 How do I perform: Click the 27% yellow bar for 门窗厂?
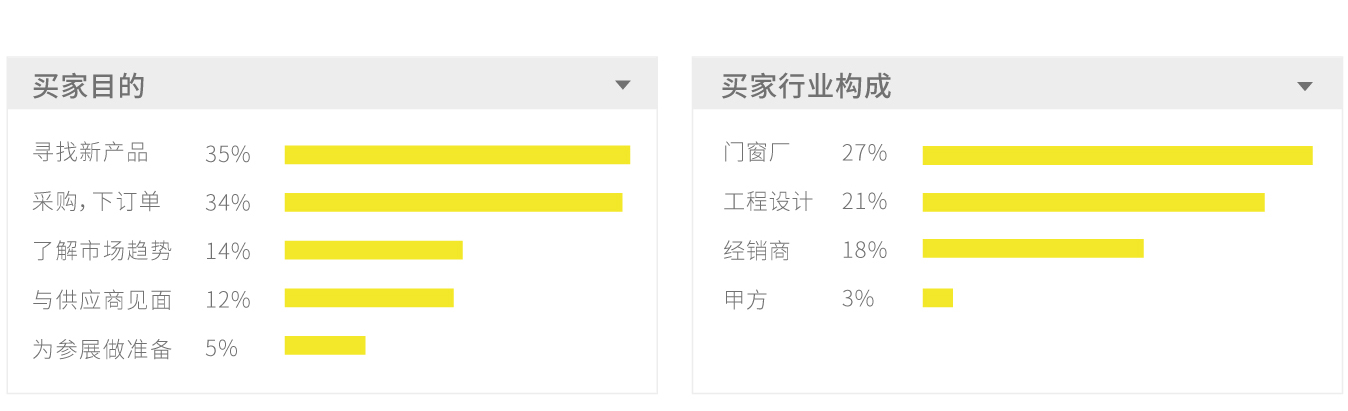1117,155
